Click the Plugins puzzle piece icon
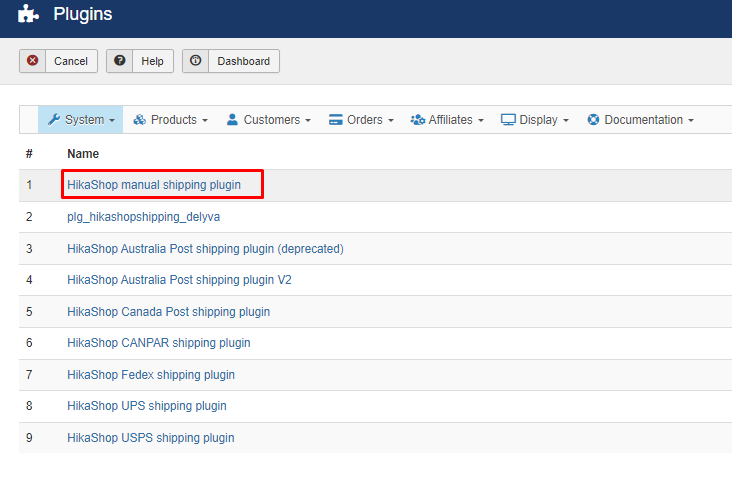The width and height of the screenshot is (732, 496). coord(28,14)
